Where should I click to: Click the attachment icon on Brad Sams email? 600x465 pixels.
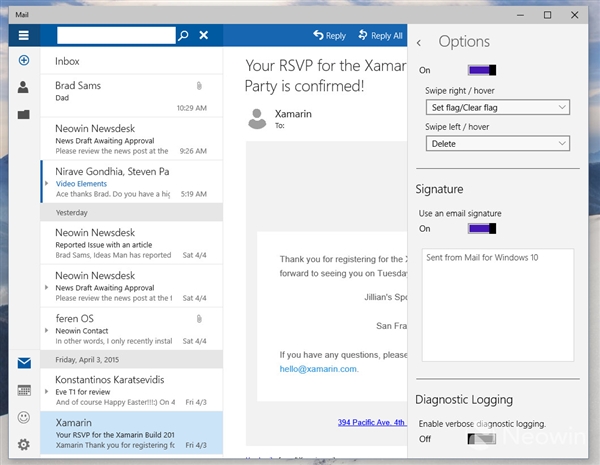[x=199, y=86]
